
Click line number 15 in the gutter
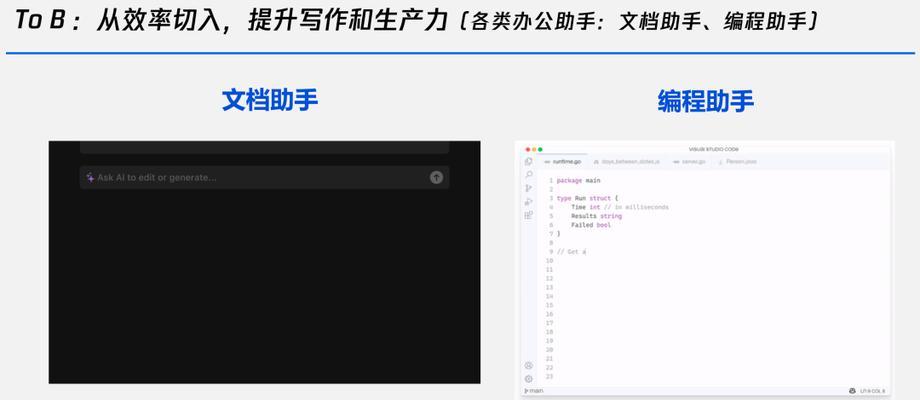[549, 305]
